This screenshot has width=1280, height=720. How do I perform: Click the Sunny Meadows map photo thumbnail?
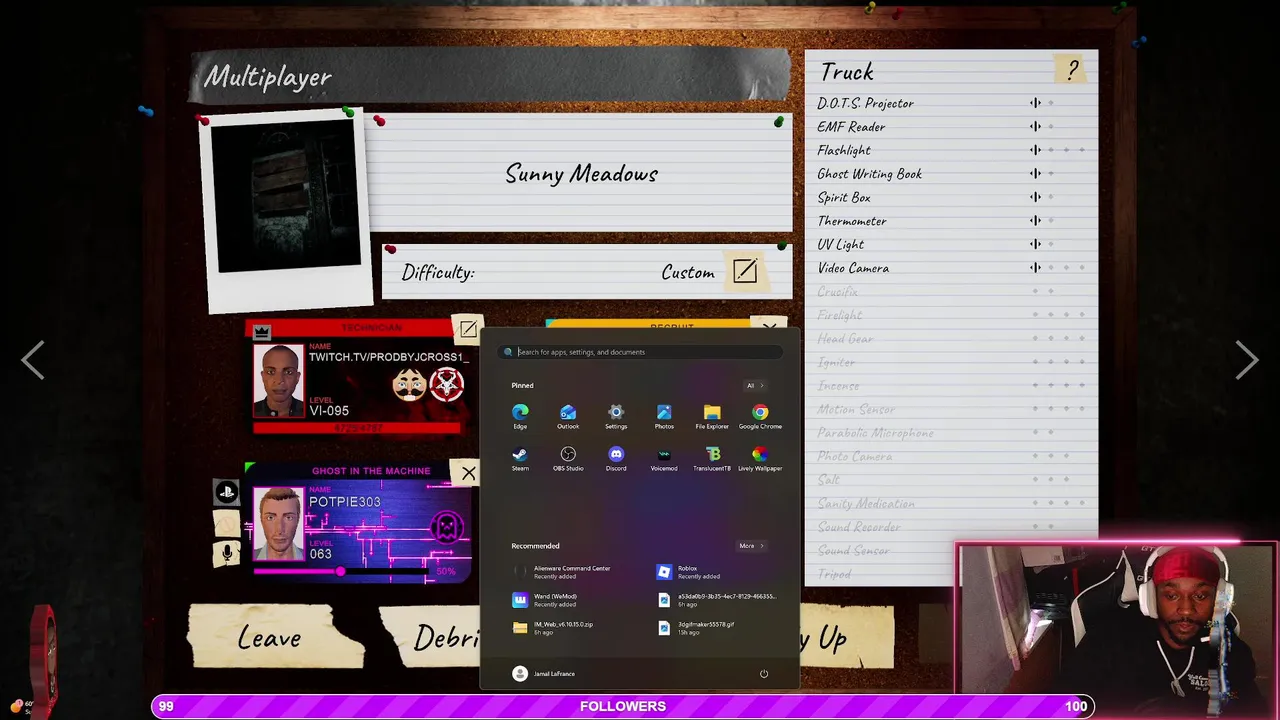point(287,197)
